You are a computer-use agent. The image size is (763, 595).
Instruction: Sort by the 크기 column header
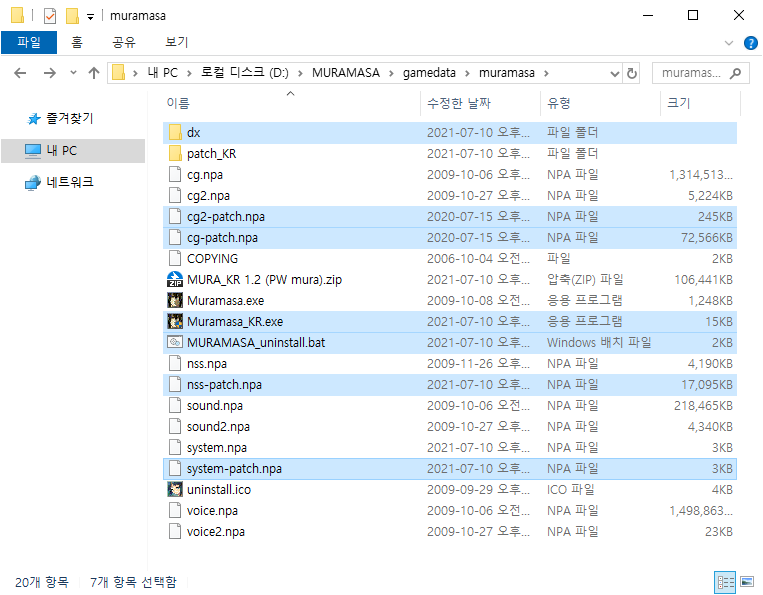(x=700, y=103)
